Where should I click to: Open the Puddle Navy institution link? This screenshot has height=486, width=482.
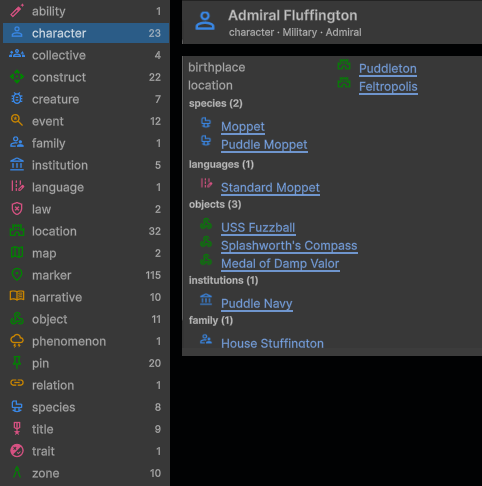point(257,304)
